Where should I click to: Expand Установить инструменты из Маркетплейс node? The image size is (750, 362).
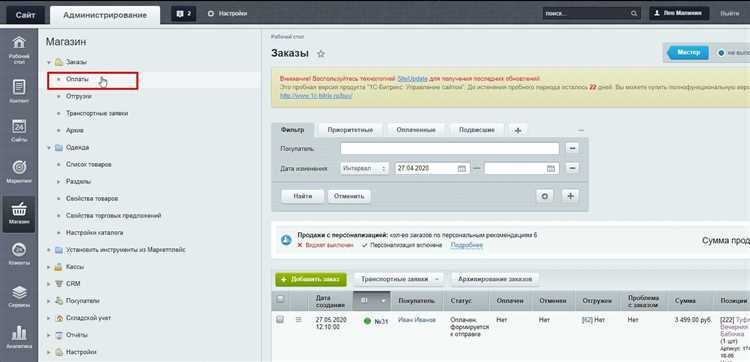click(x=49, y=250)
